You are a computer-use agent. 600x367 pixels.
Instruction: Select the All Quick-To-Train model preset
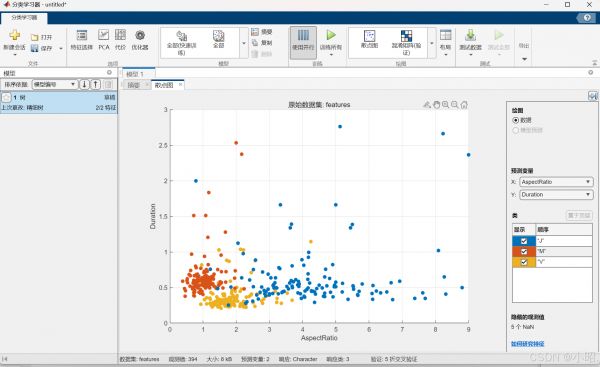(181, 42)
